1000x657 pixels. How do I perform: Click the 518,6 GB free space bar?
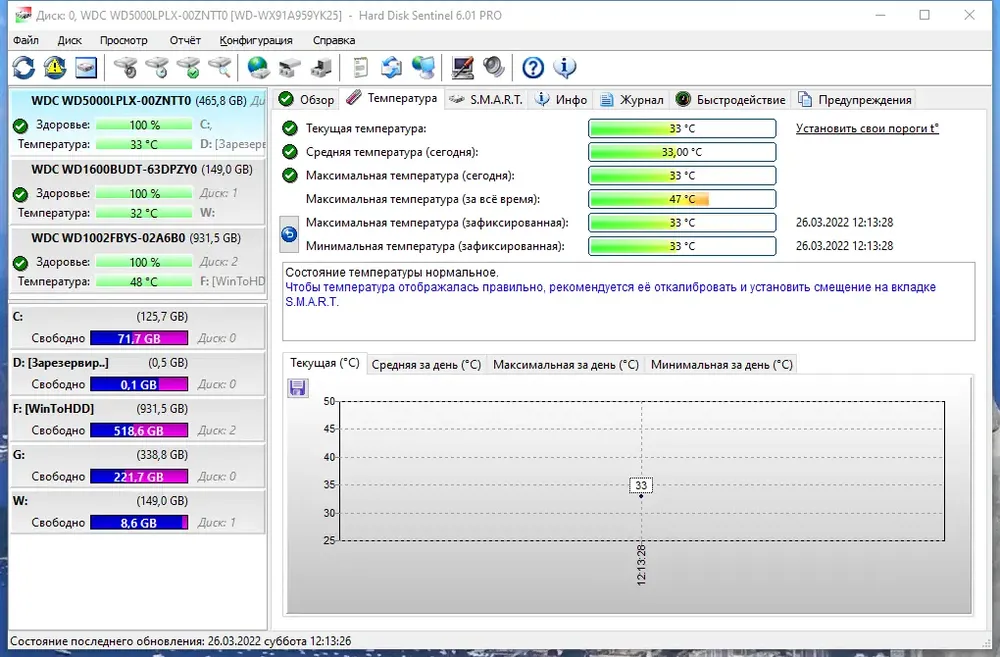tap(139, 431)
